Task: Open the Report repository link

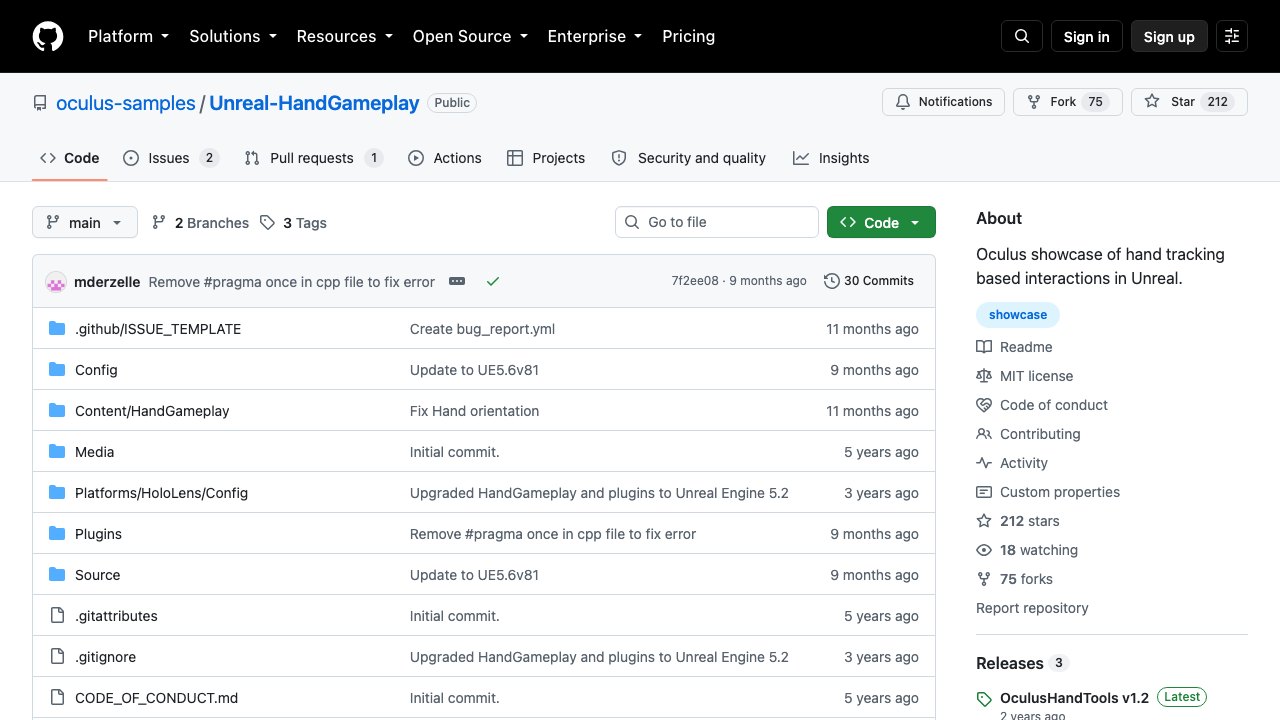Action: pos(1032,608)
